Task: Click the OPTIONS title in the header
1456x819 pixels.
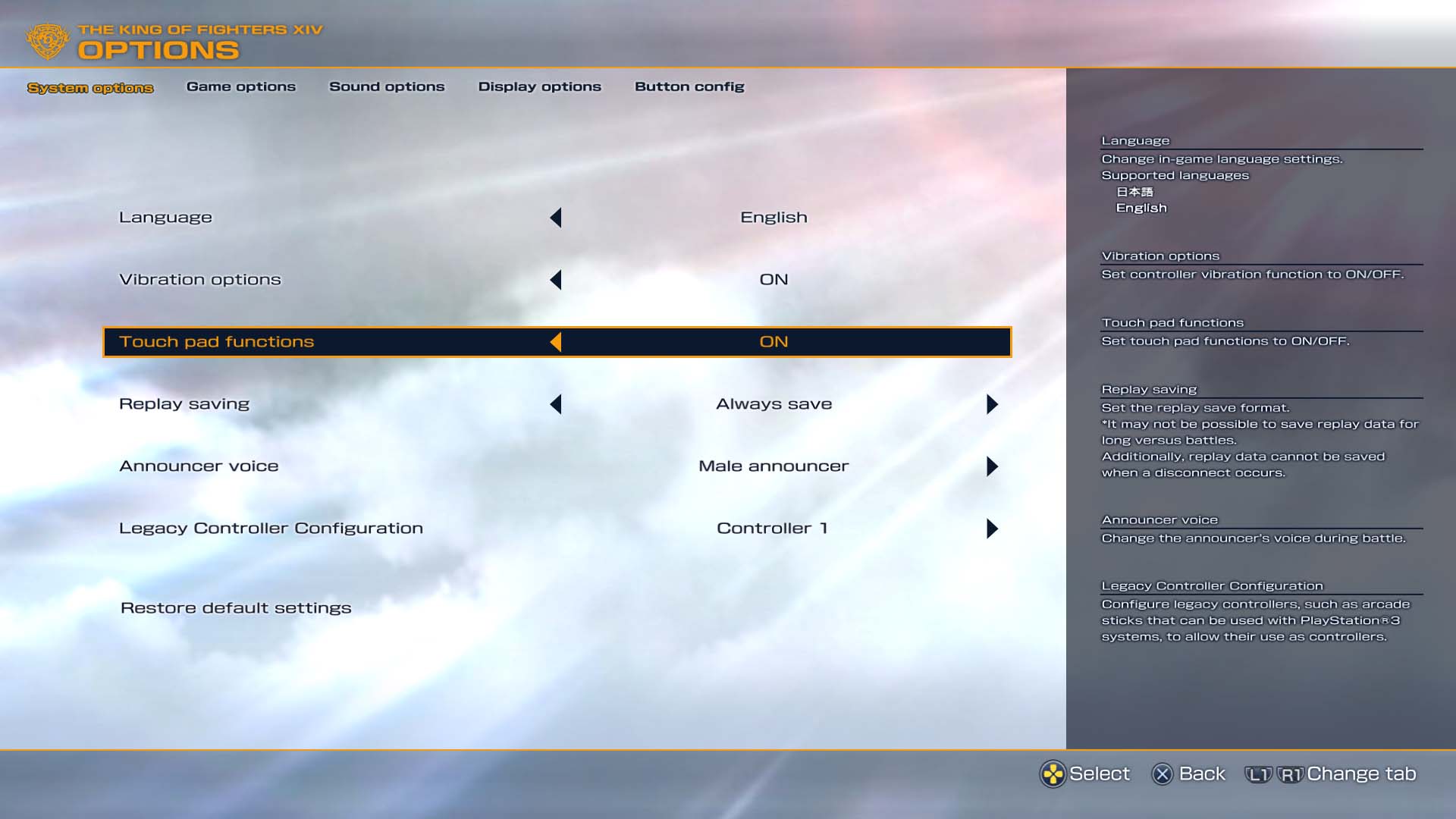Action: point(158,51)
